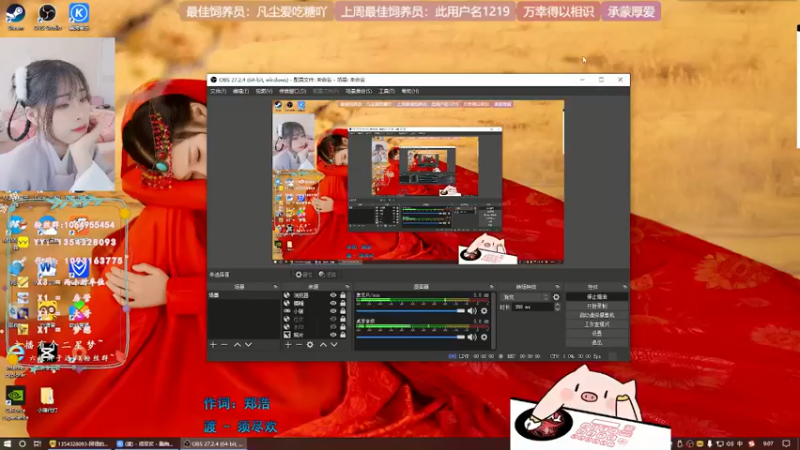Screen dimensions: 800x450
Task: Toggle visibility of second globe source
Action: pyautogui.click(x=333, y=303)
